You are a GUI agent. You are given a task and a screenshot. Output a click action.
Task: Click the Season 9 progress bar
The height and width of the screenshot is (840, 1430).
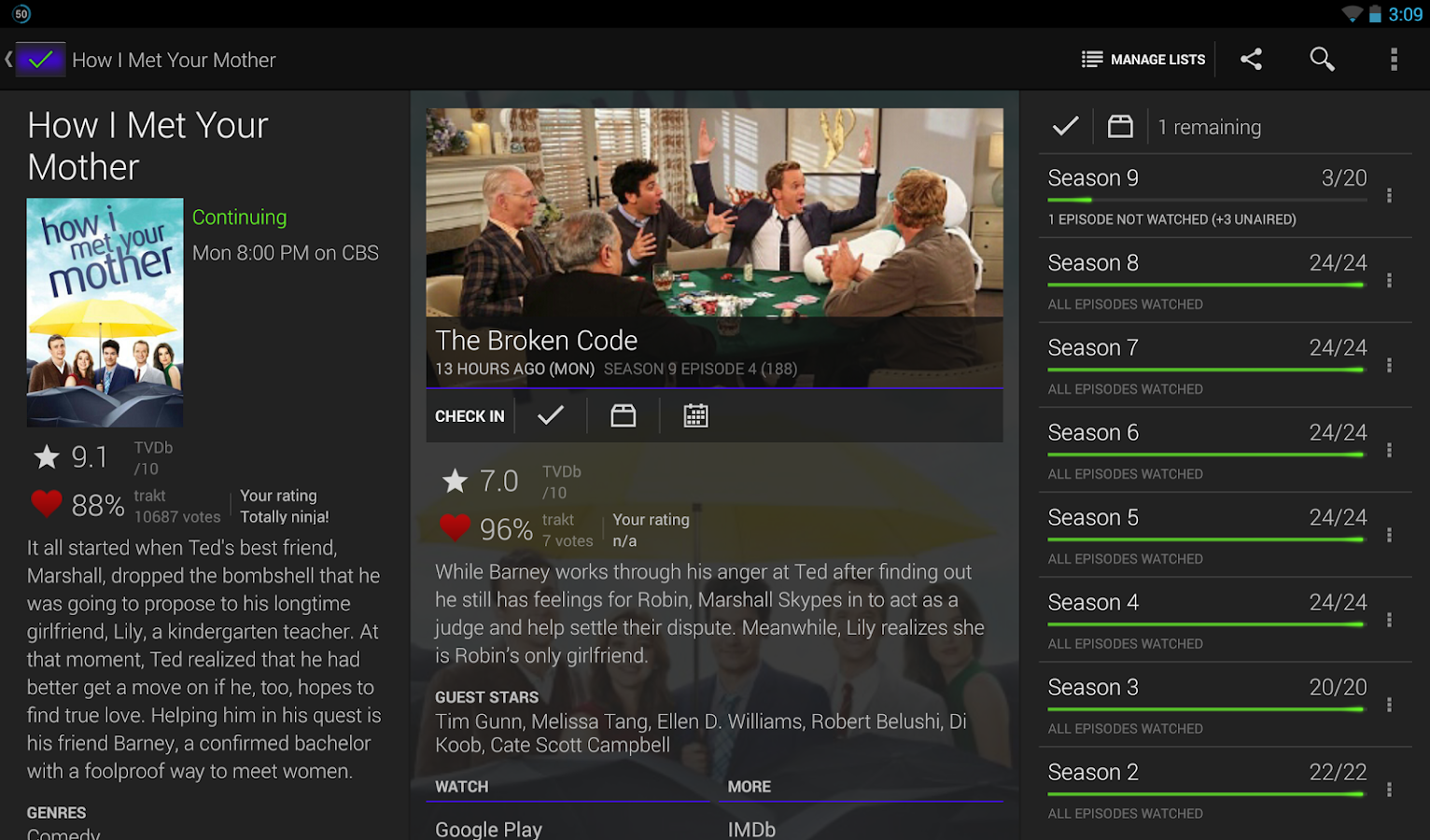point(1206,200)
